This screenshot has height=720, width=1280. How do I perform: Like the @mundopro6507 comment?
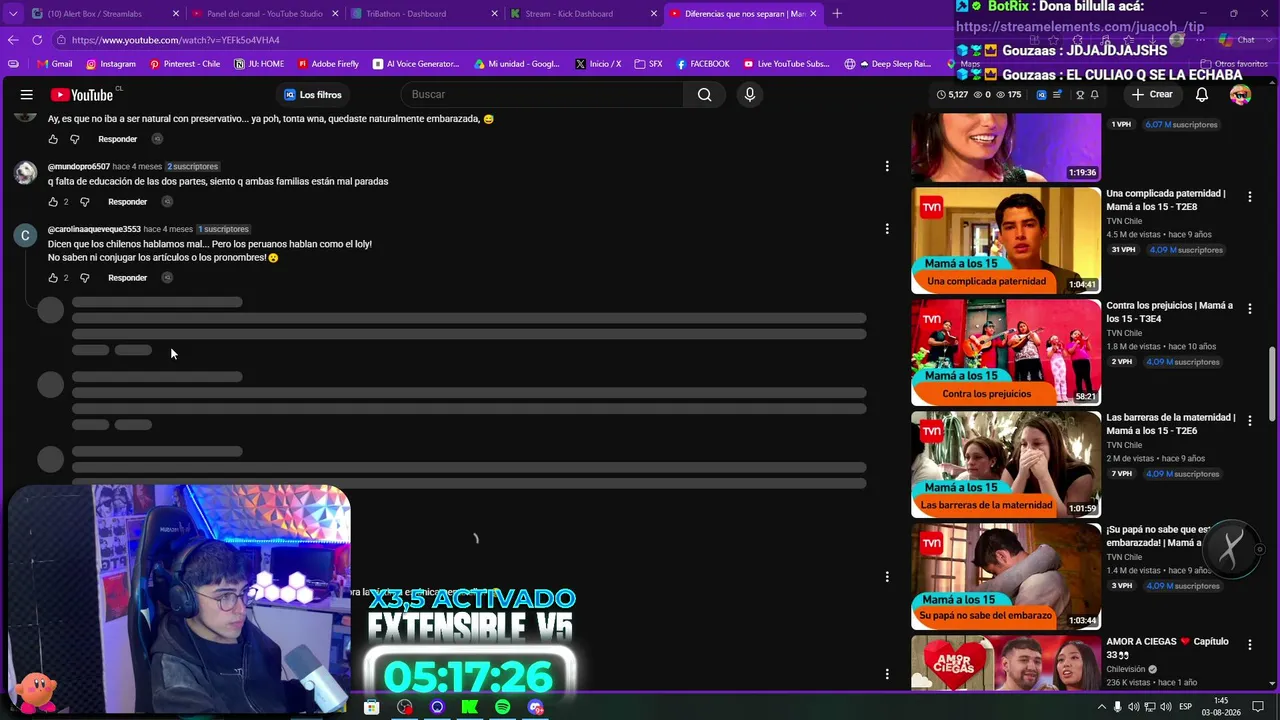pyautogui.click(x=53, y=202)
